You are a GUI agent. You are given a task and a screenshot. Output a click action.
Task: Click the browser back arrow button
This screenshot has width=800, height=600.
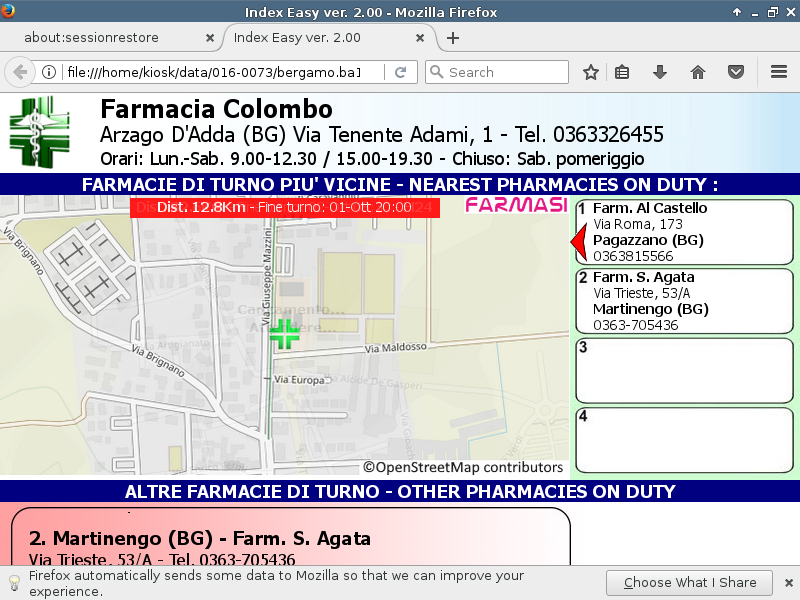tap(19, 72)
